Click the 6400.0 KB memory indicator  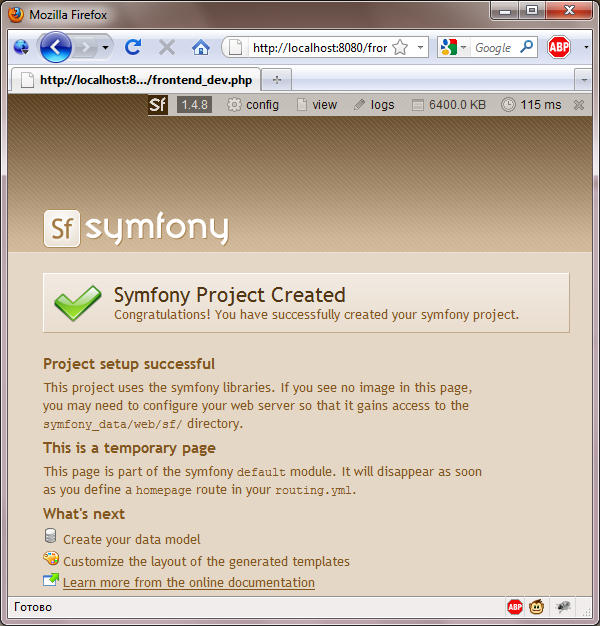(449, 105)
